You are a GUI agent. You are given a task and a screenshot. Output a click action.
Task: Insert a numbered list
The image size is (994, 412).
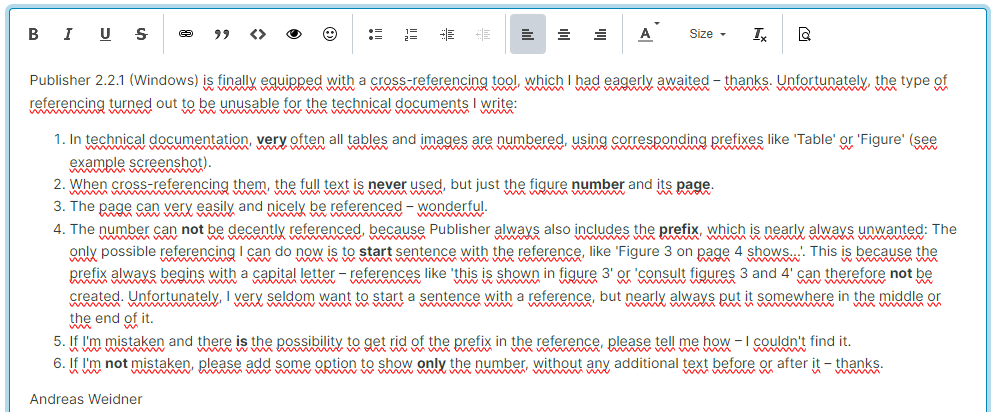point(411,34)
